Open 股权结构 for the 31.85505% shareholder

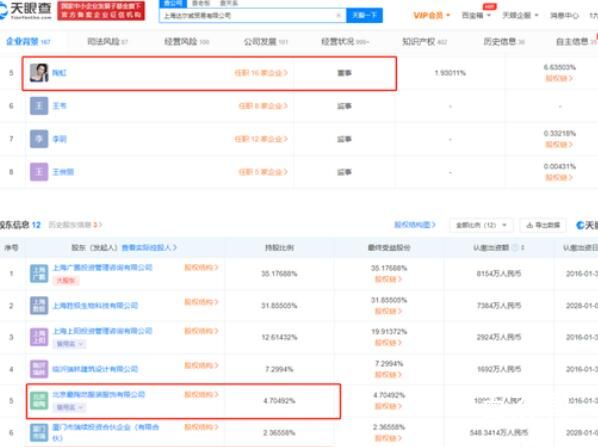pos(201,302)
